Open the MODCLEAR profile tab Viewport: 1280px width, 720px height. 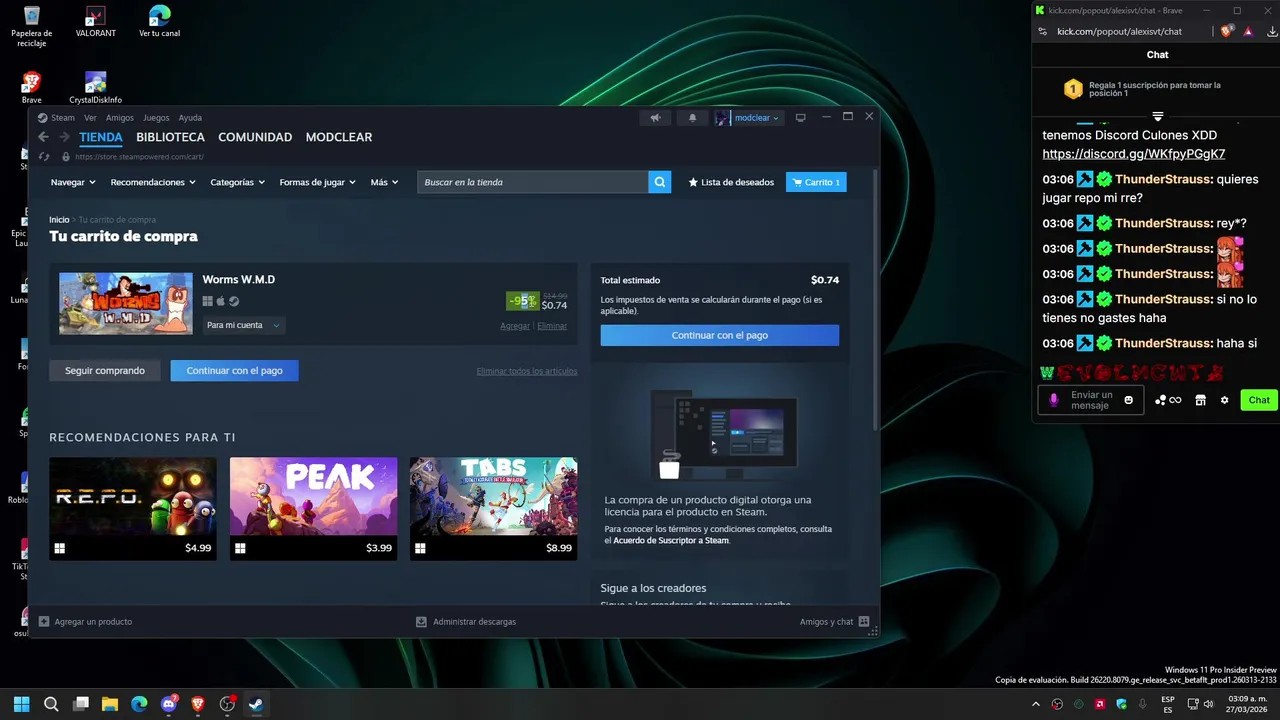pos(339,137)
